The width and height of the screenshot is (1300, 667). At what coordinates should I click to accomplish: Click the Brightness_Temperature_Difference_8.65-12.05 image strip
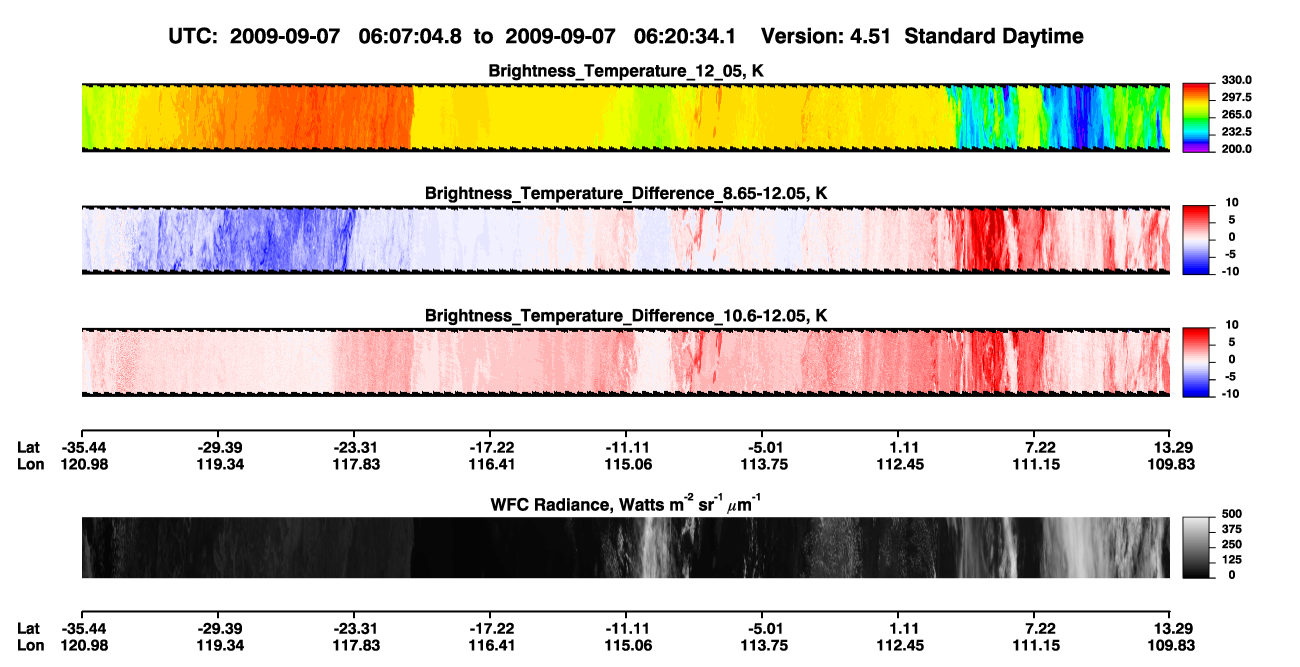click(x=625, y=240)
